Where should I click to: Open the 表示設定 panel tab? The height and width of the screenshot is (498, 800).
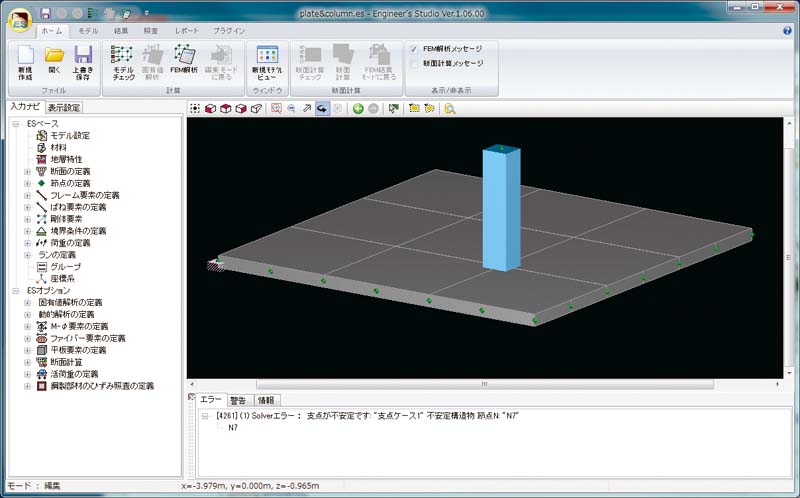coord(64,108)
